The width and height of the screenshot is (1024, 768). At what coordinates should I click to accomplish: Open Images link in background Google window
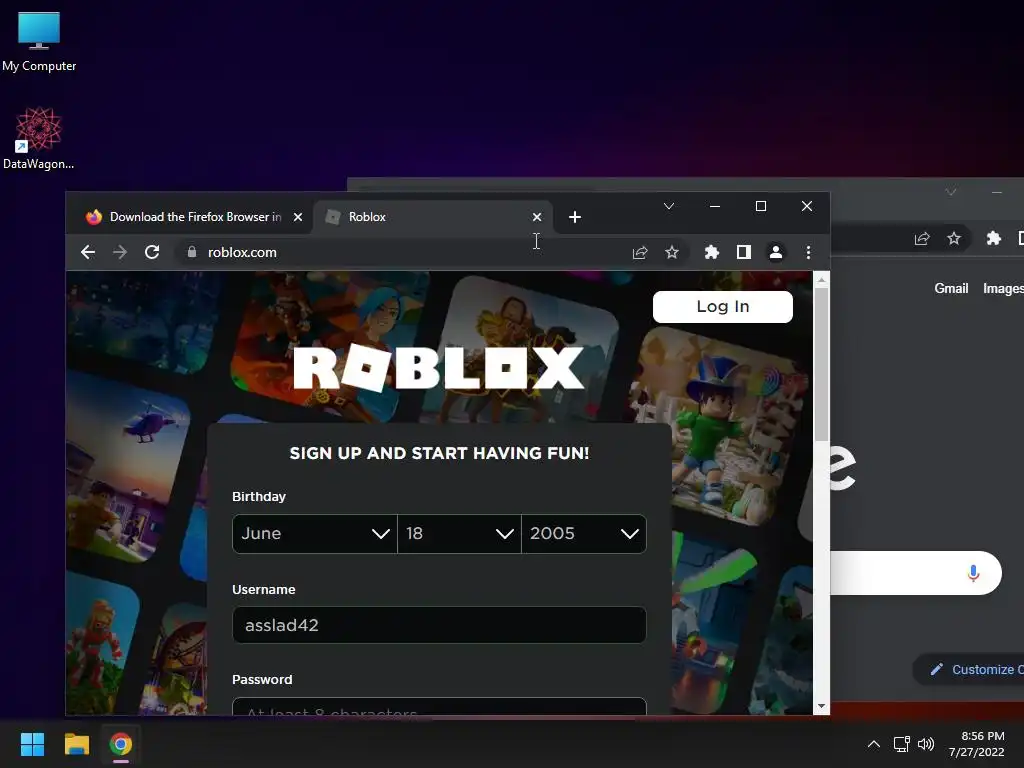1003,289
